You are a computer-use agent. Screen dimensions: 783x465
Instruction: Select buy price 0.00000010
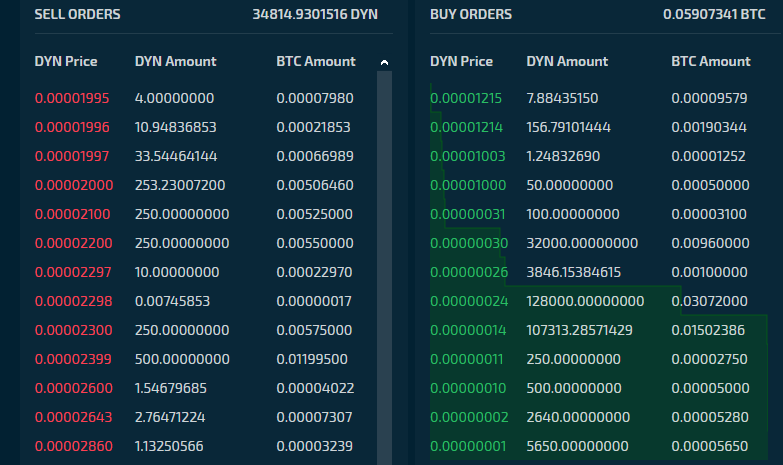point(468,388)
